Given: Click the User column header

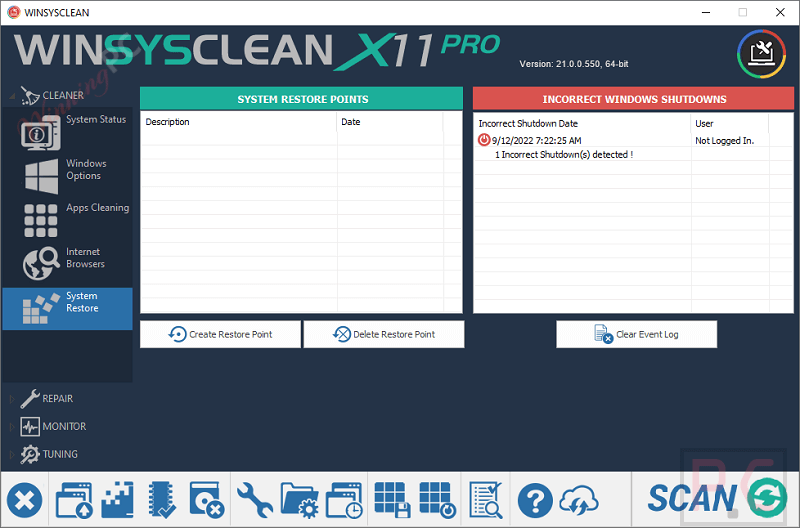Looking at the screenshot, I should pyautogui.click(x=730, y=123).
